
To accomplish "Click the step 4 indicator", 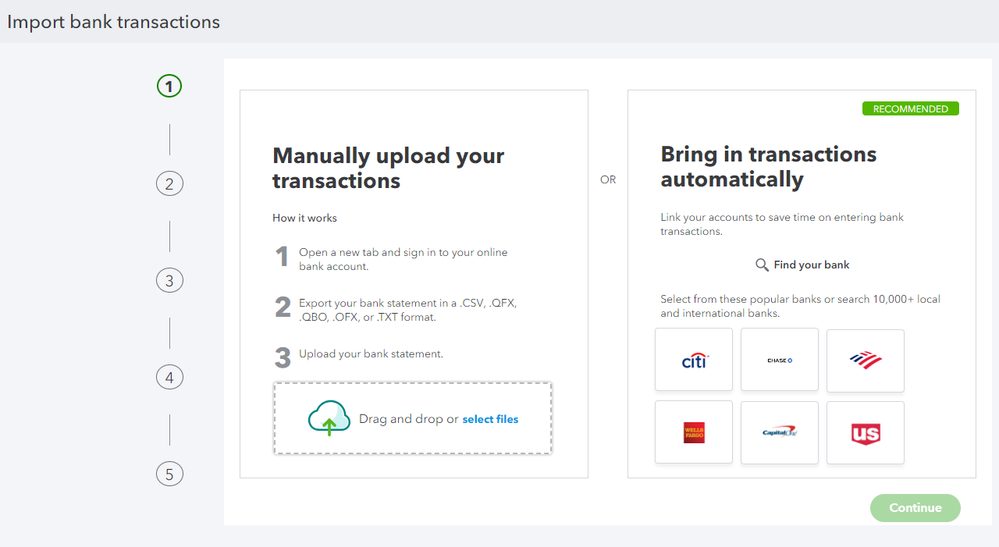I will tap(169, 378).
